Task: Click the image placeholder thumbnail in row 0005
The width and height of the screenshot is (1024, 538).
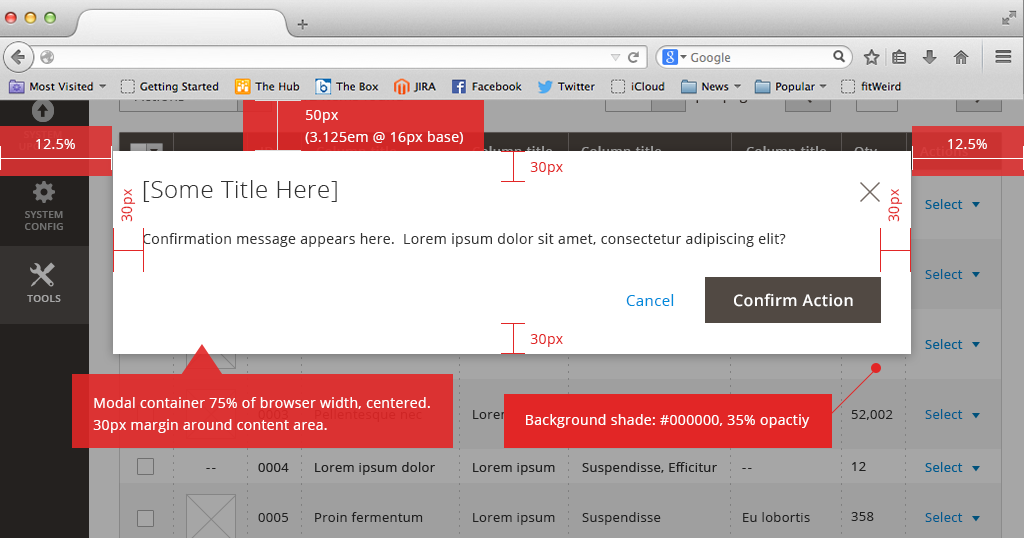Action: click(x=211, y=516)
